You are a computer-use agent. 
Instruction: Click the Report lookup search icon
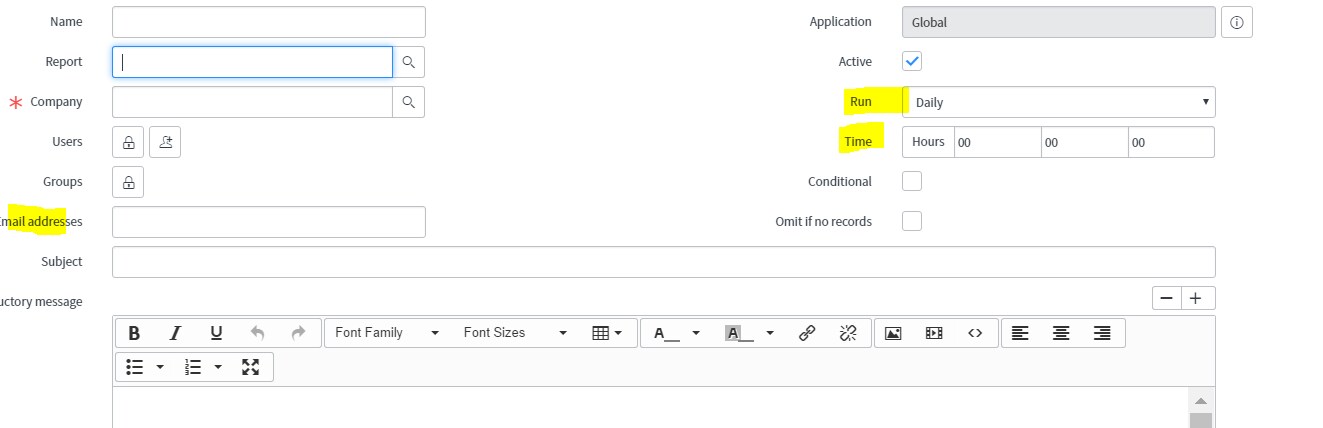[x=408, y=62]
